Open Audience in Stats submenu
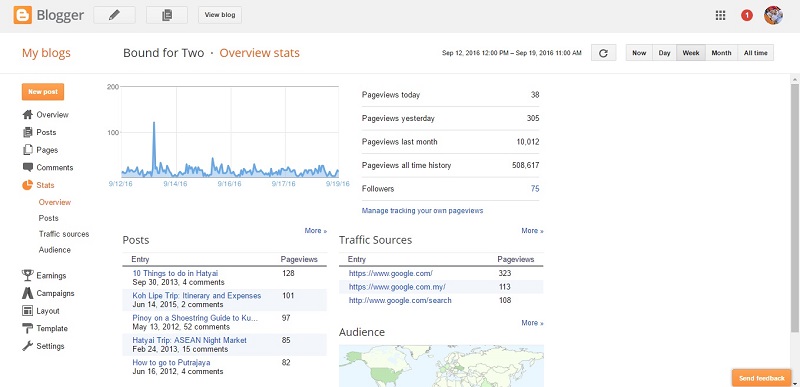This screenshot has height=387, width=800. point(55,250)
